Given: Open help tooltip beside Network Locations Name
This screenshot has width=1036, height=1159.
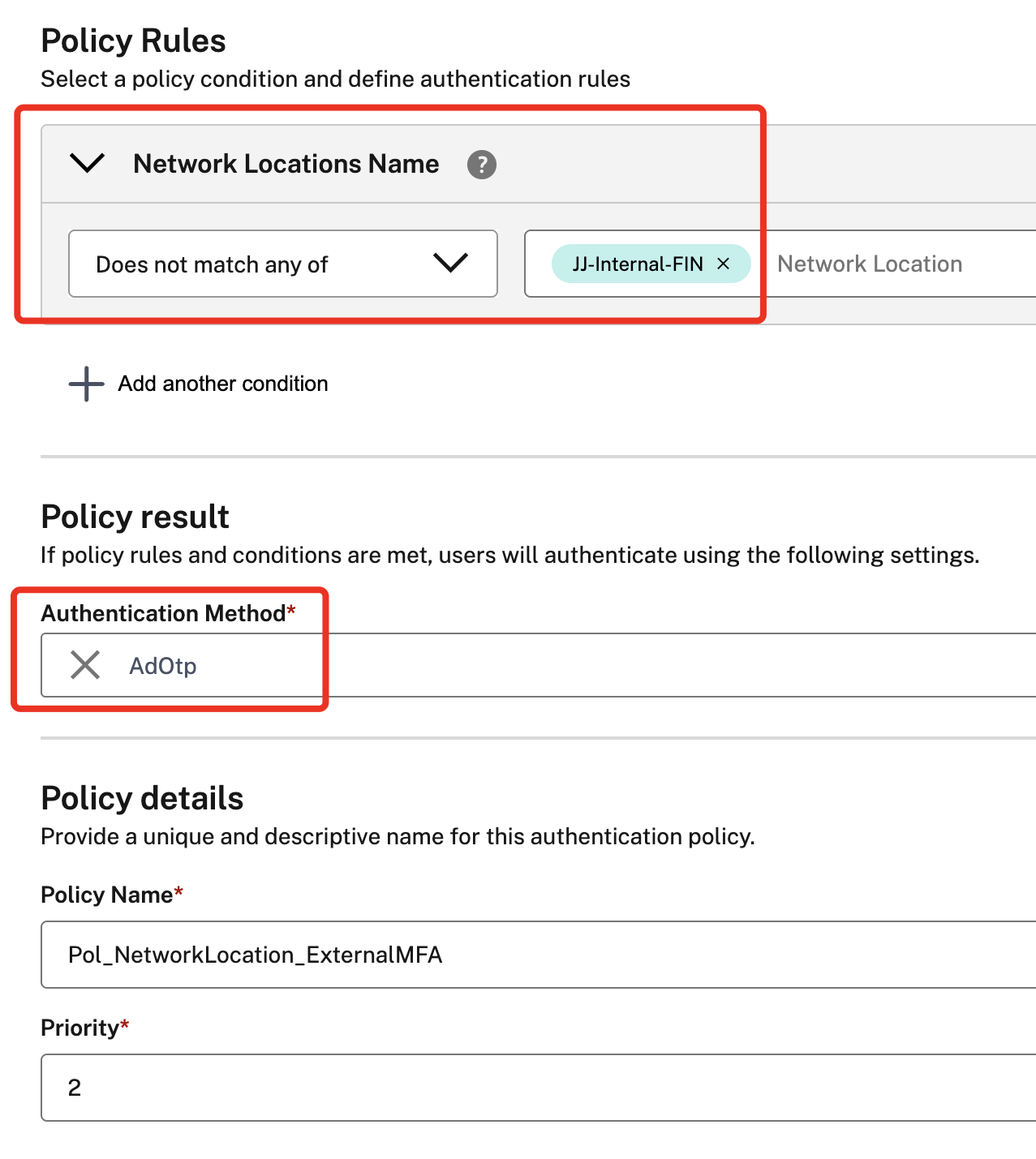Looking at the screenshot, I should 482,165.
